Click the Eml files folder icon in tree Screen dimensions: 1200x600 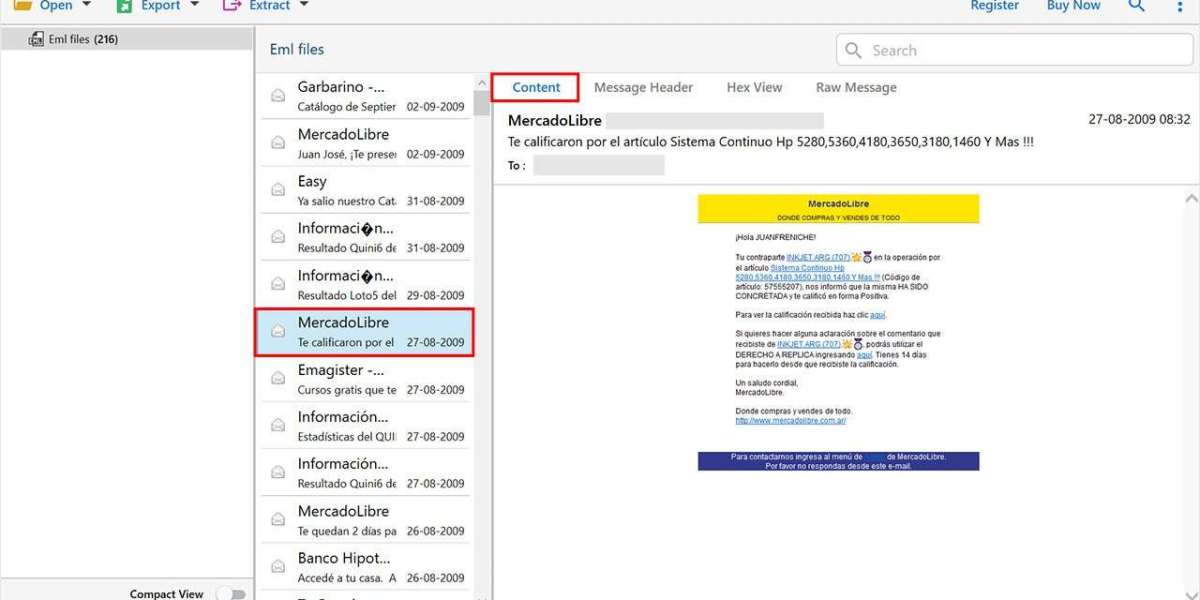(36, 39)
